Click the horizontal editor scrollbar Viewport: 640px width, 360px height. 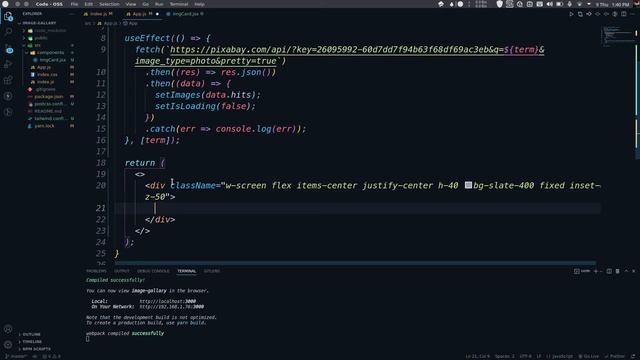coord(355,263)
